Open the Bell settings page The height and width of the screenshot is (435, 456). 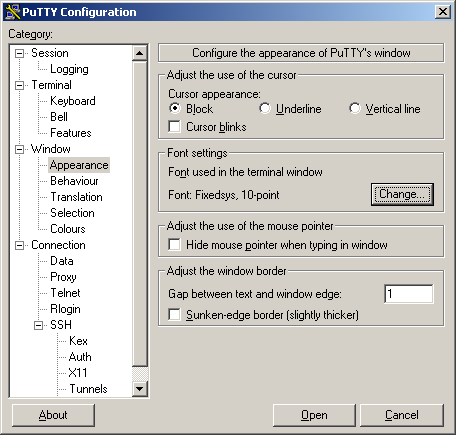coord(59,117)
